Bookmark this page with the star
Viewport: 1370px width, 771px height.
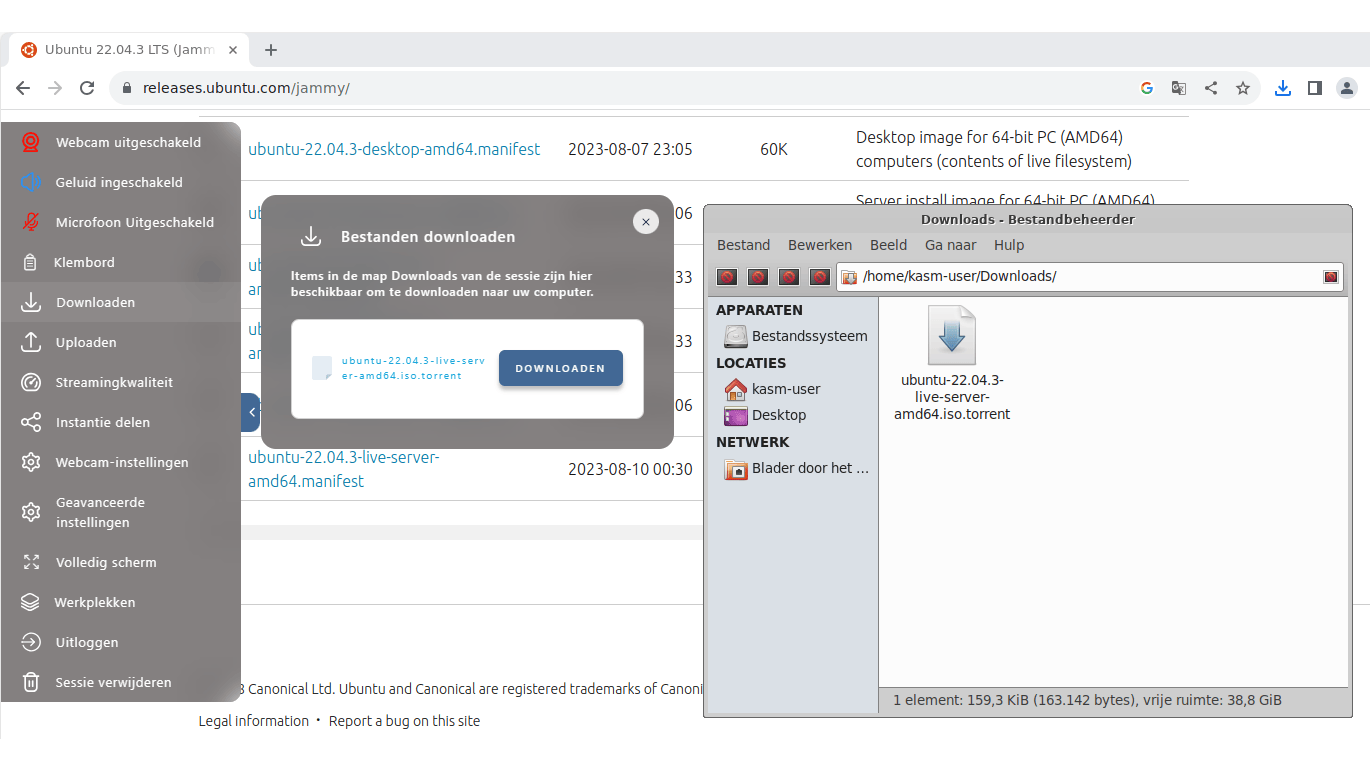coord(1243,88)
